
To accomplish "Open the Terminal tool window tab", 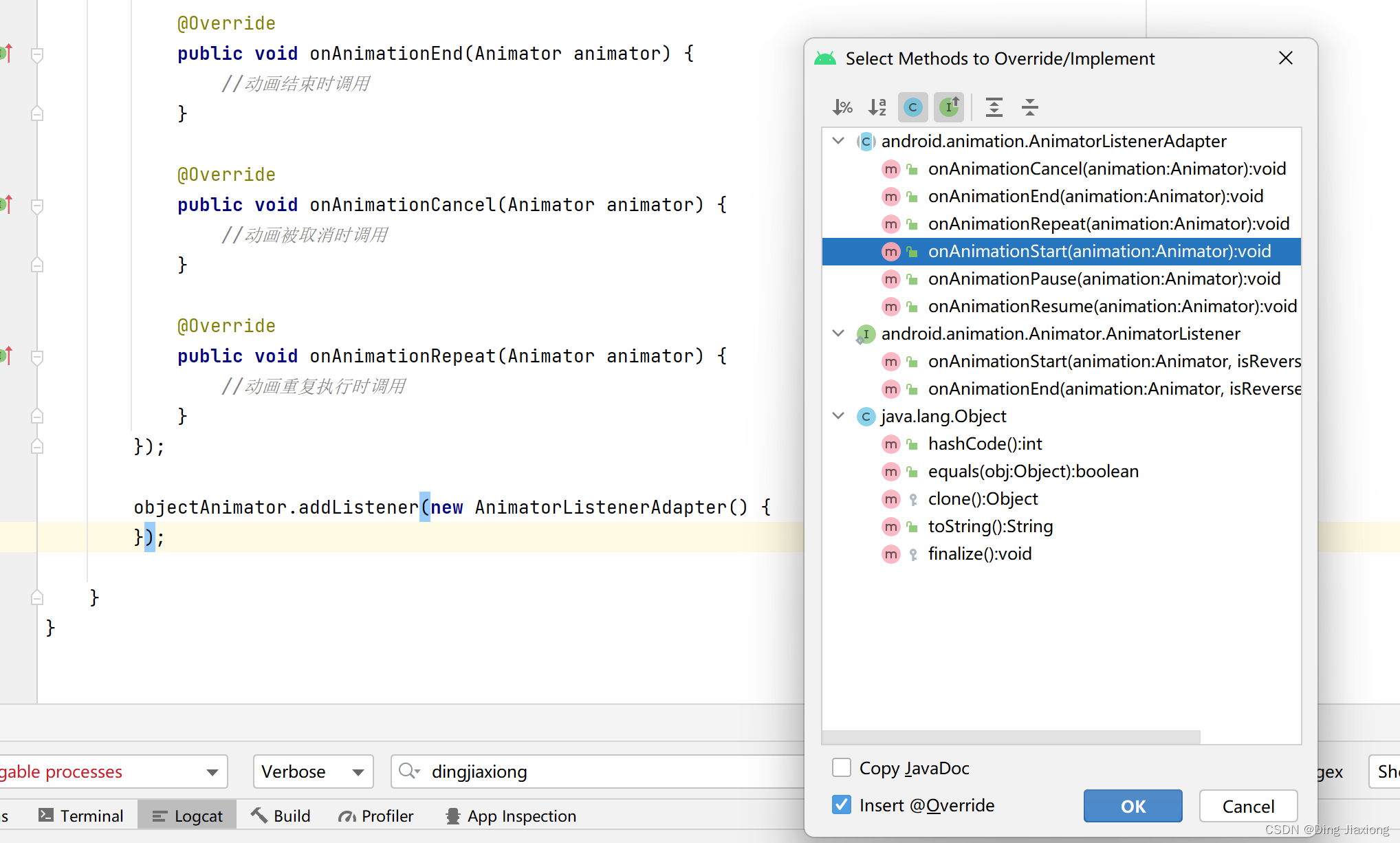I will point(81,815).
